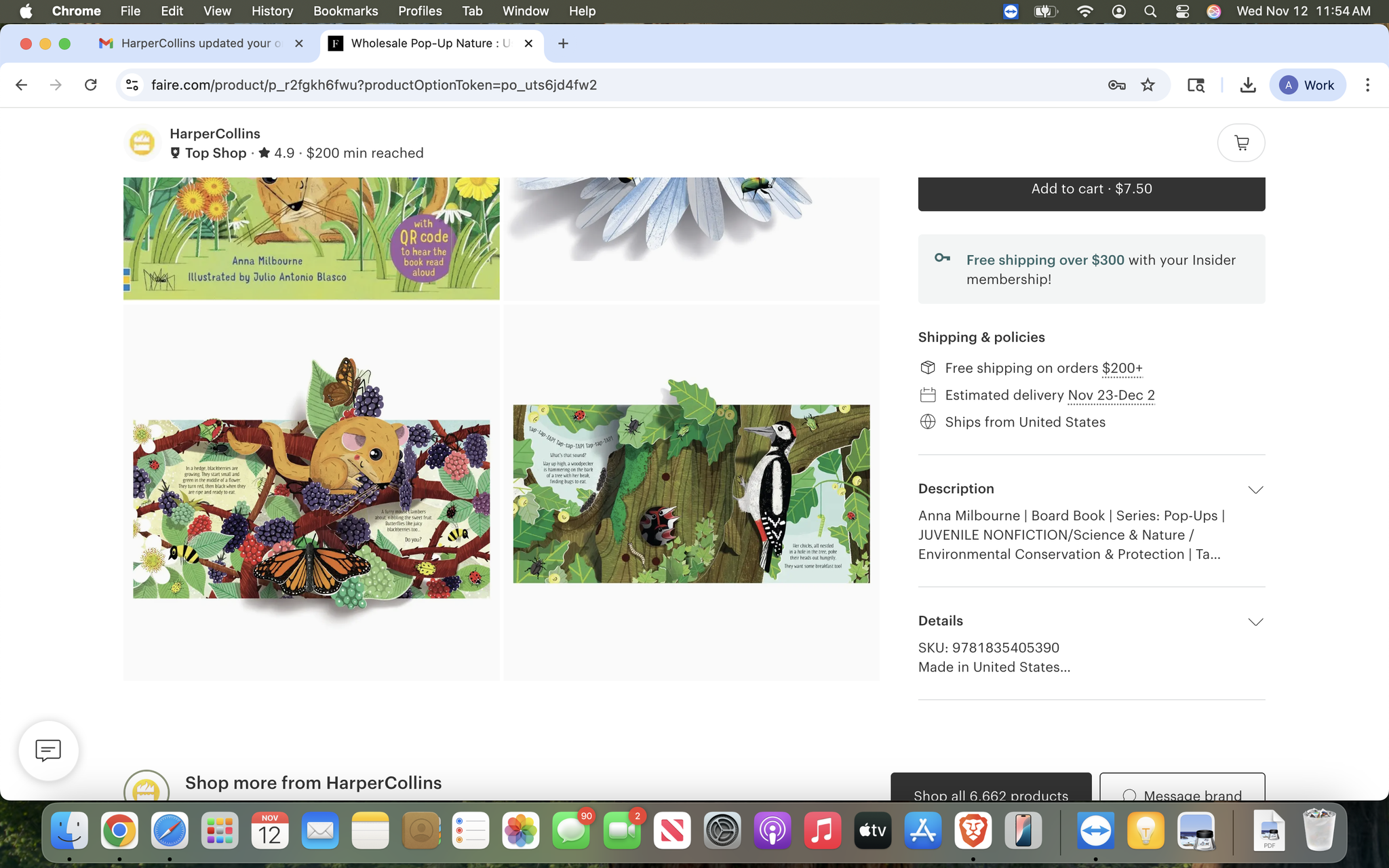
Task: Open the woodpecker pop-up spread image
Action: [691, 493]
